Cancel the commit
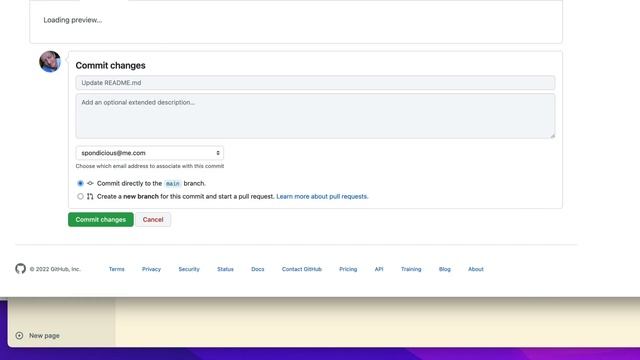The width and height of the screenshot is (640, 360). coord(153,220)
